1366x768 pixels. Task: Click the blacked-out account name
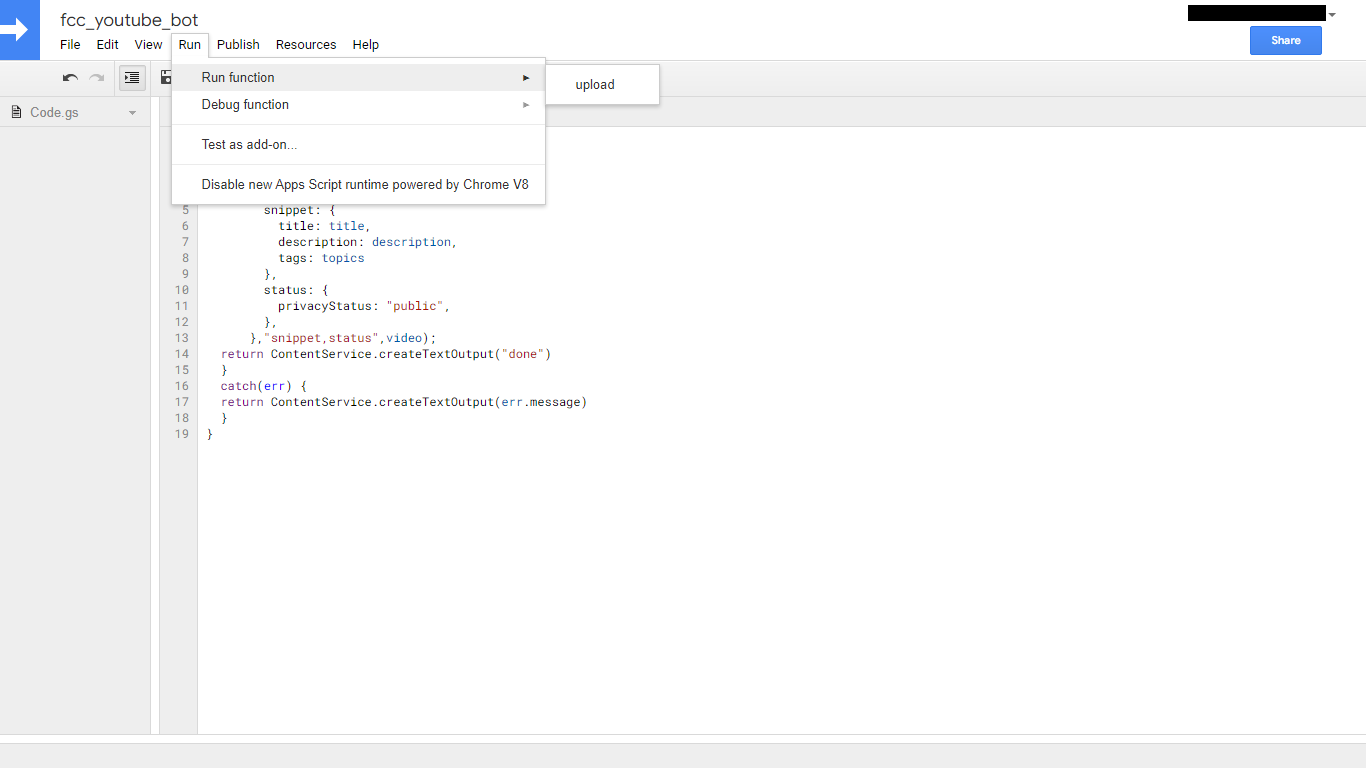(x=1256, y=13)
